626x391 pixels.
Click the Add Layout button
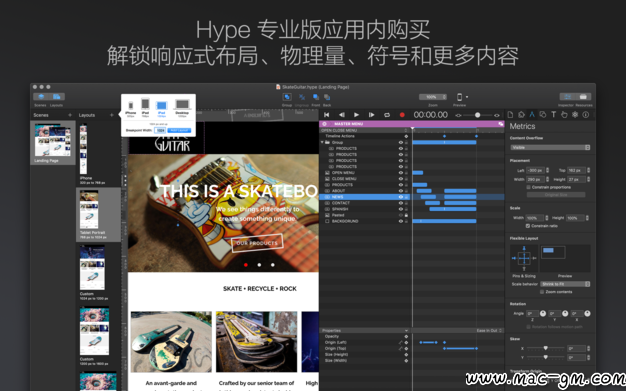coord(180,131)
